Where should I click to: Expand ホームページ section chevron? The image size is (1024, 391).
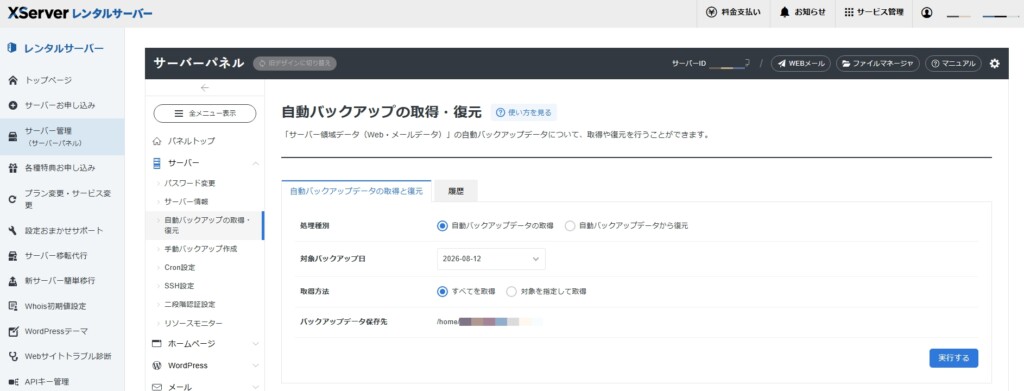255,343
